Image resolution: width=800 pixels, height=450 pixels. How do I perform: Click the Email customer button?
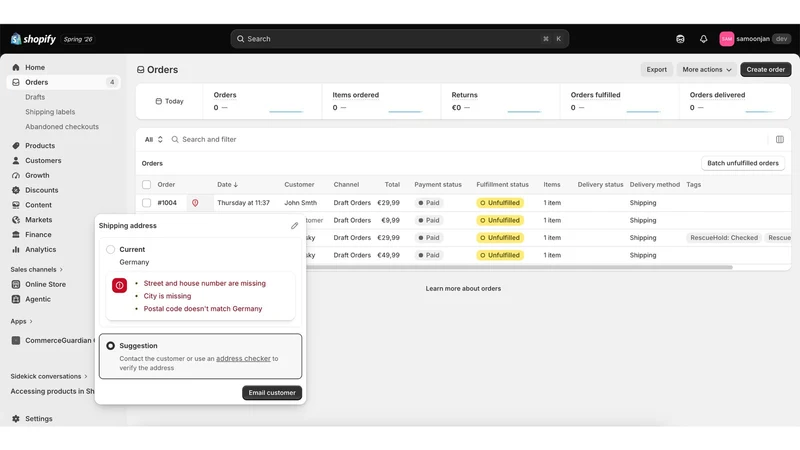tap(272, 393)
